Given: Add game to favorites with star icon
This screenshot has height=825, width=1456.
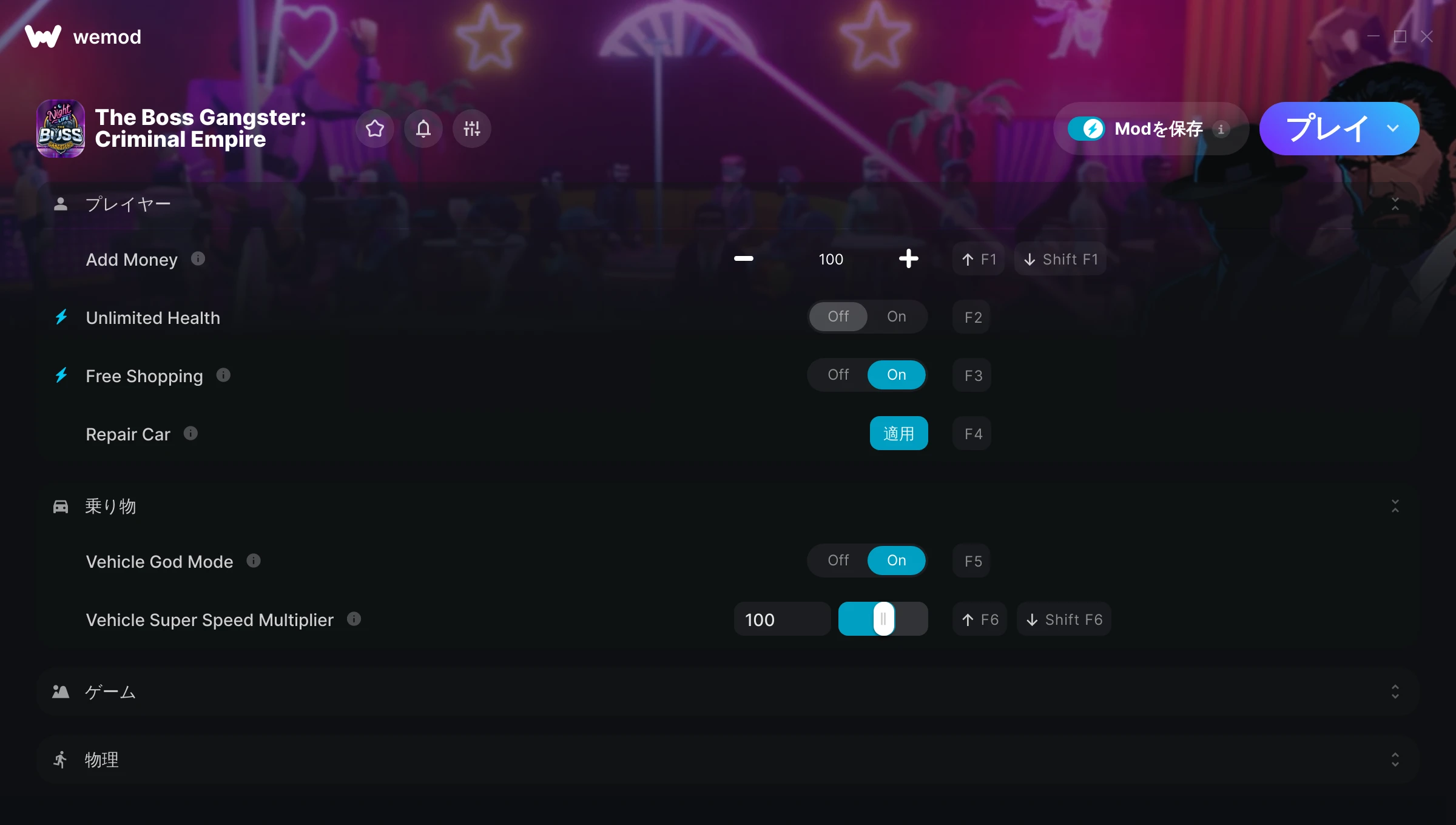Looking at the screenshot, I should coord(375,129).
